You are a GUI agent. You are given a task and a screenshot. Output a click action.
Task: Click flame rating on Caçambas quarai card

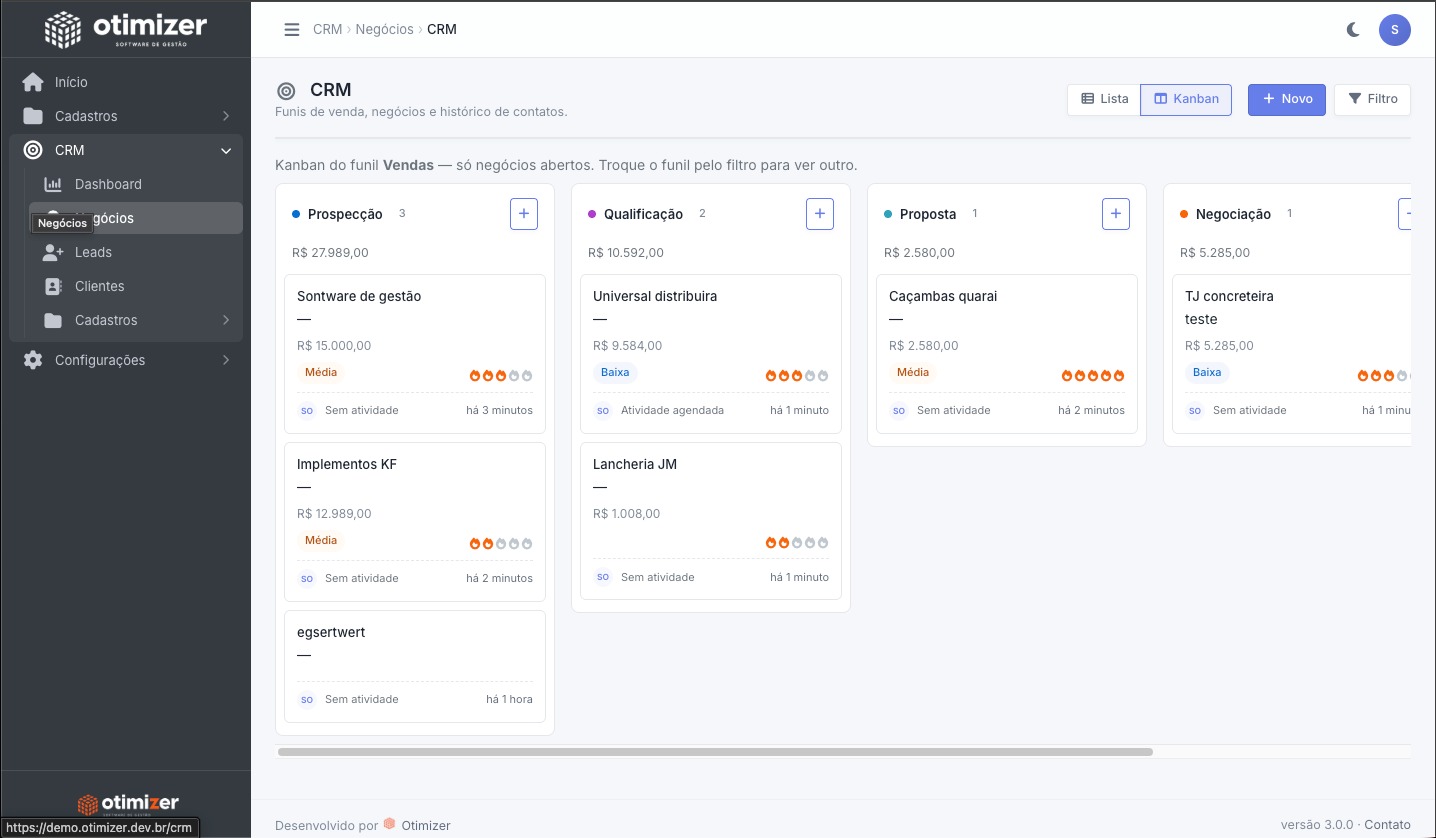point(1093,376)
